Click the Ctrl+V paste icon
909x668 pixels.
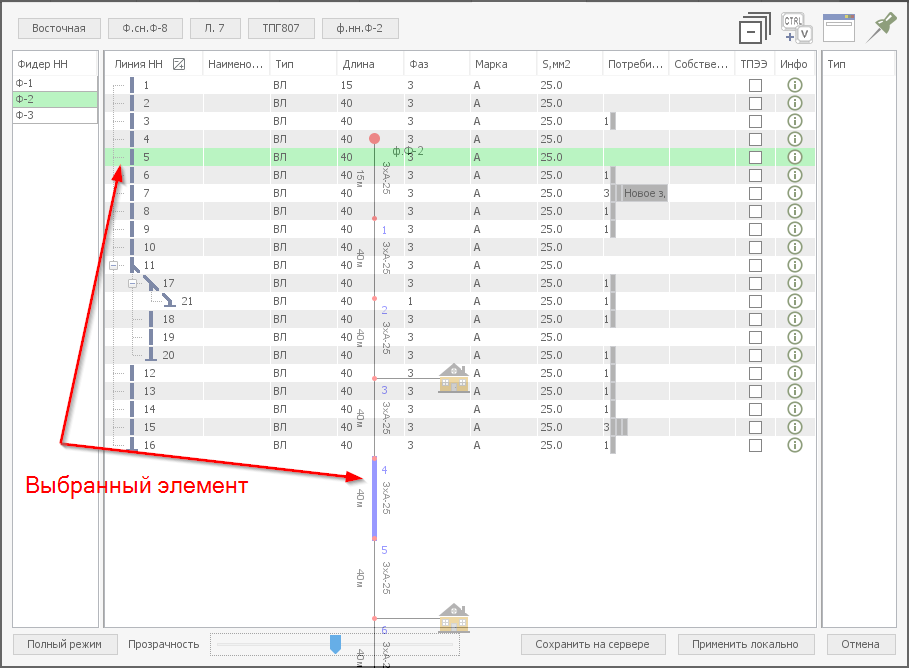pyautogui.click(x=797, y=28)
